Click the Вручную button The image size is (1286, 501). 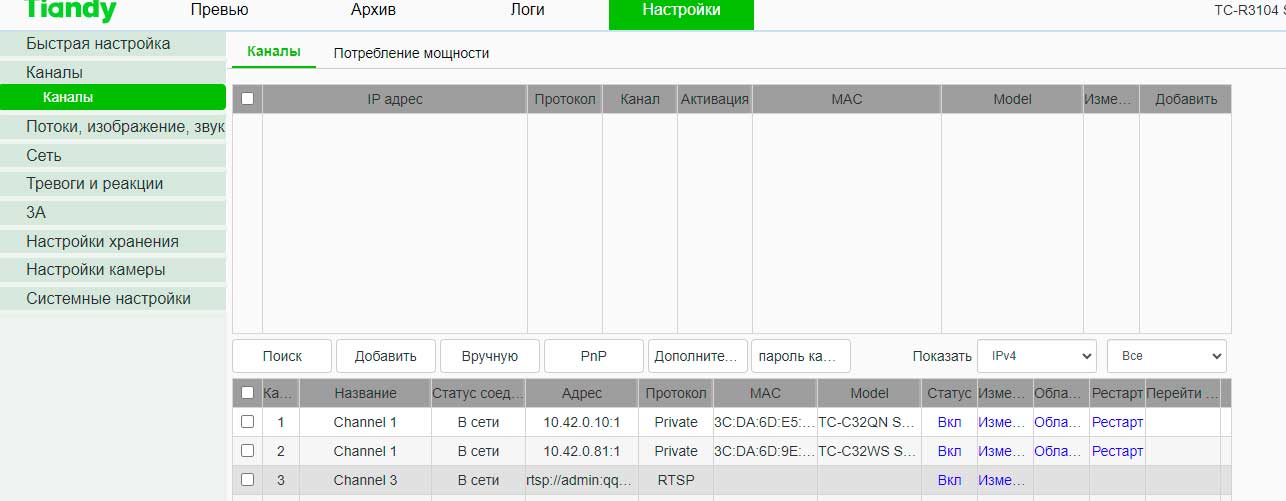click(490, 356)
